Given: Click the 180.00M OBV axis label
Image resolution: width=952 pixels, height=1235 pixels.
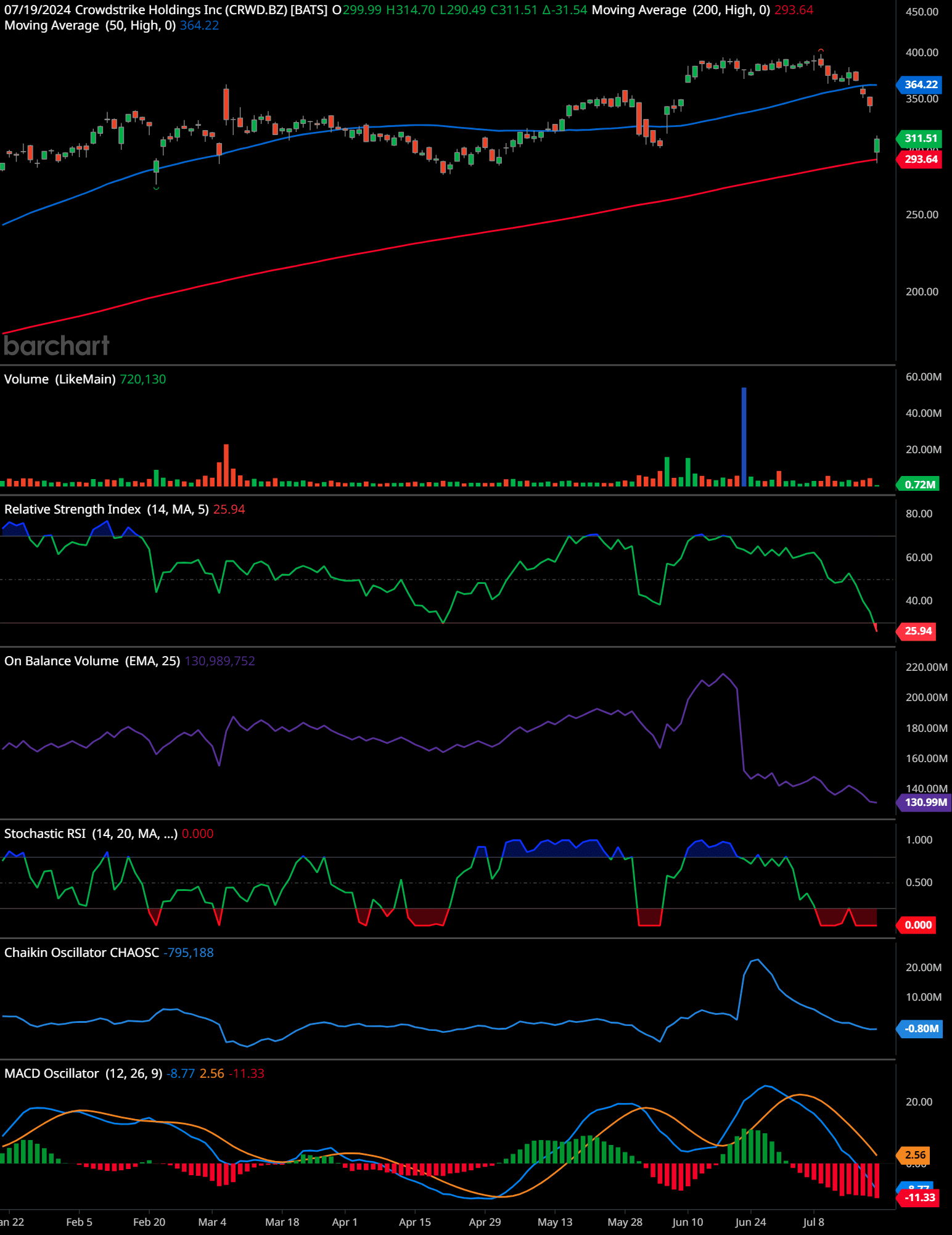Looking at the screenshot, I should pyautogui.click(x=926, y=728).
